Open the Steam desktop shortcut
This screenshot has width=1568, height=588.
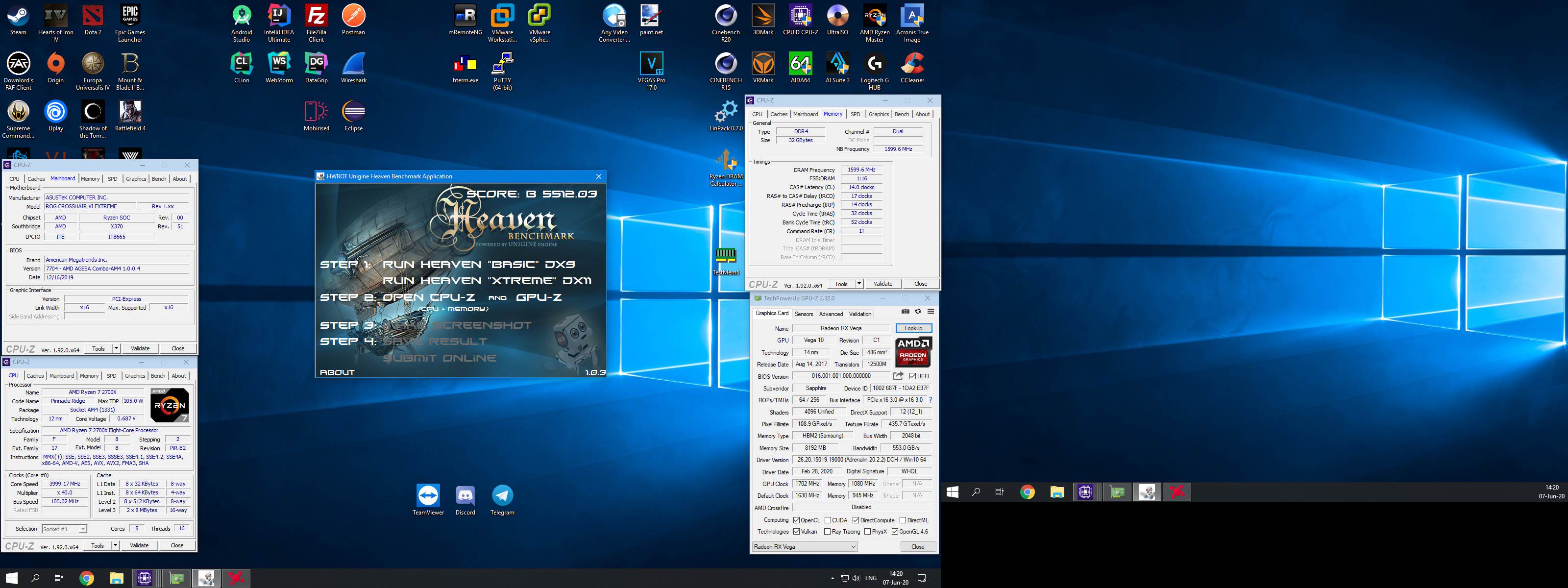pyautogui.click(x=18, y=21)
